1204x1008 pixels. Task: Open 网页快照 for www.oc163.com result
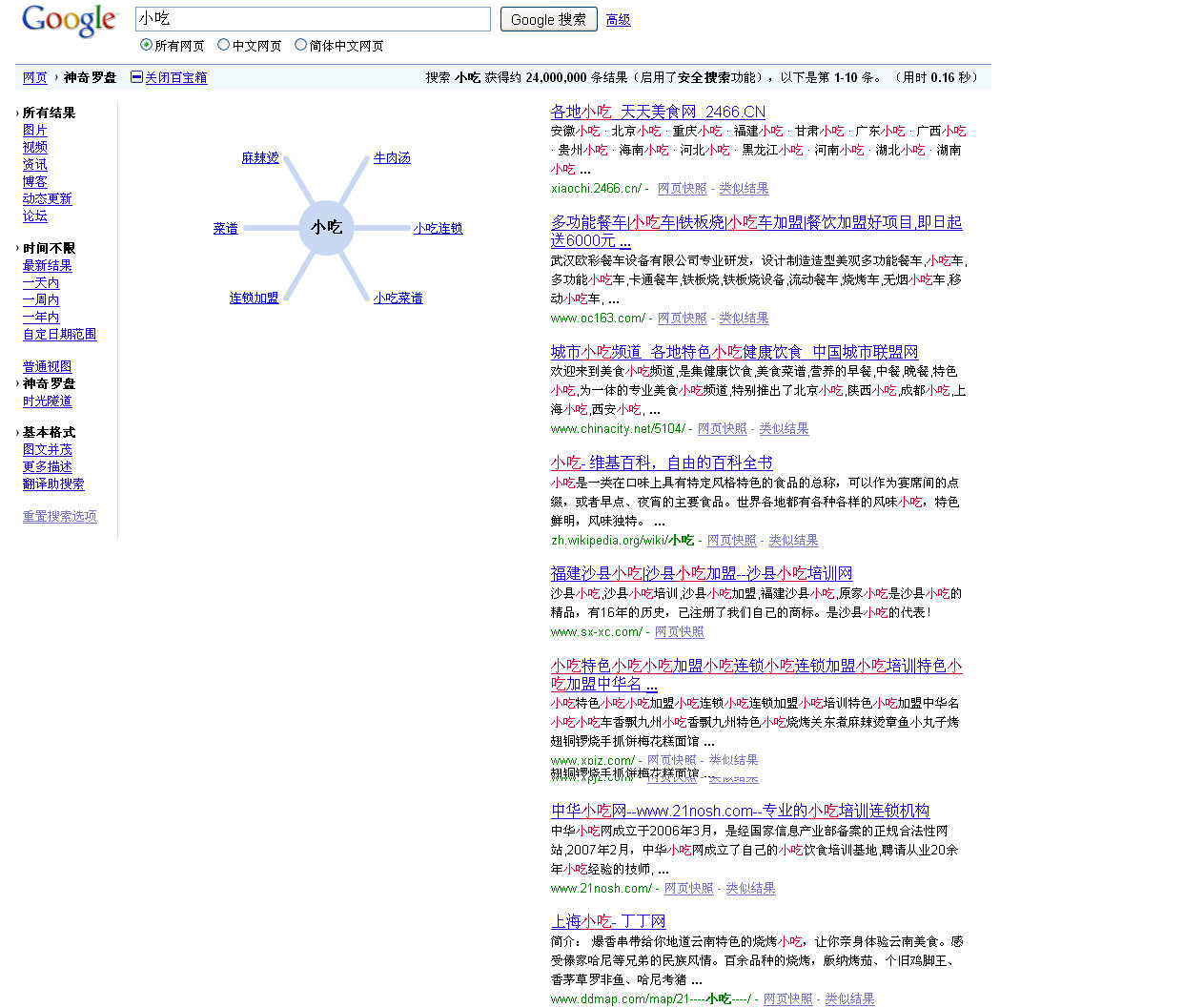[683, 319]
